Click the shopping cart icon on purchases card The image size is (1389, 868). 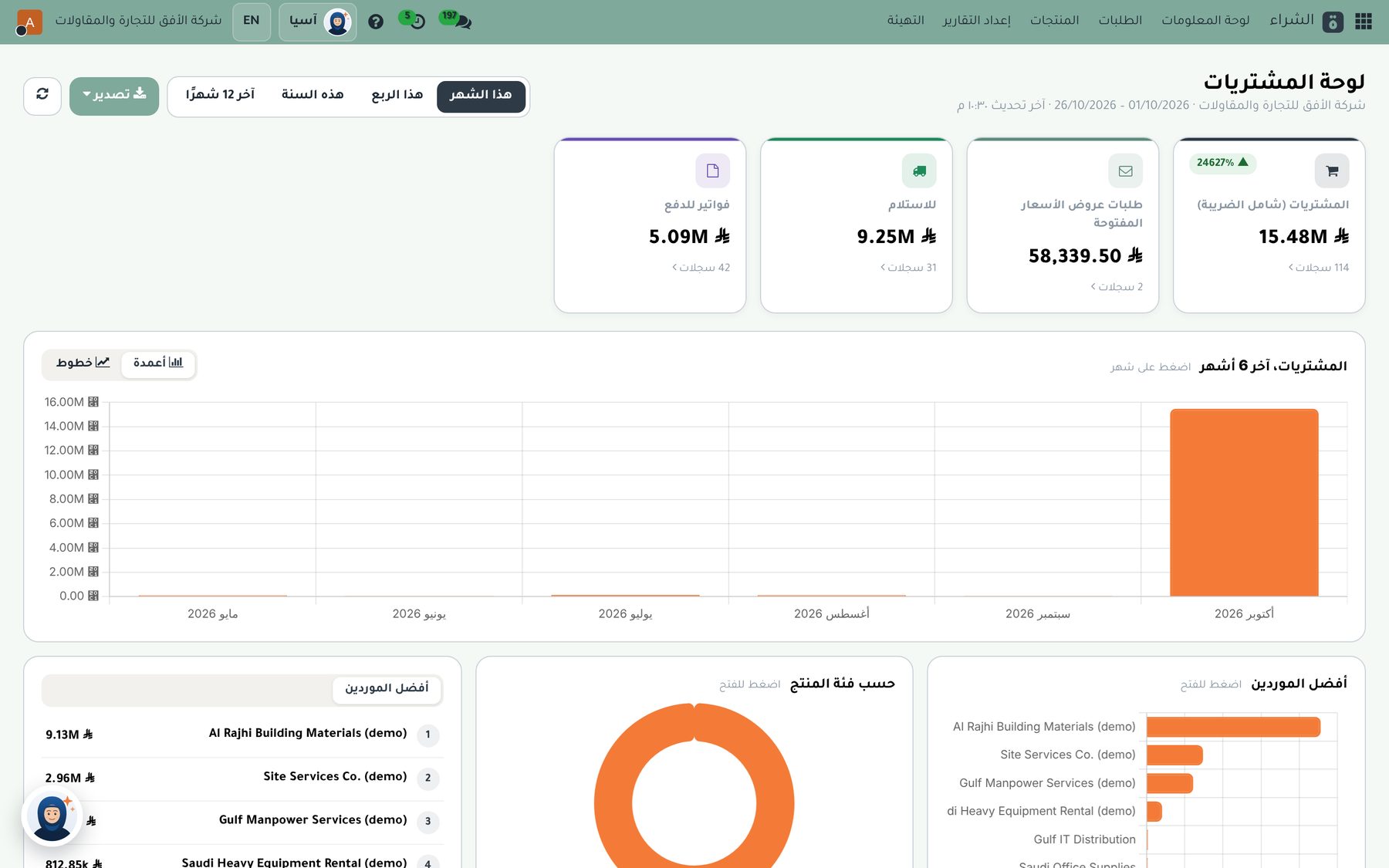(1332, 171)
